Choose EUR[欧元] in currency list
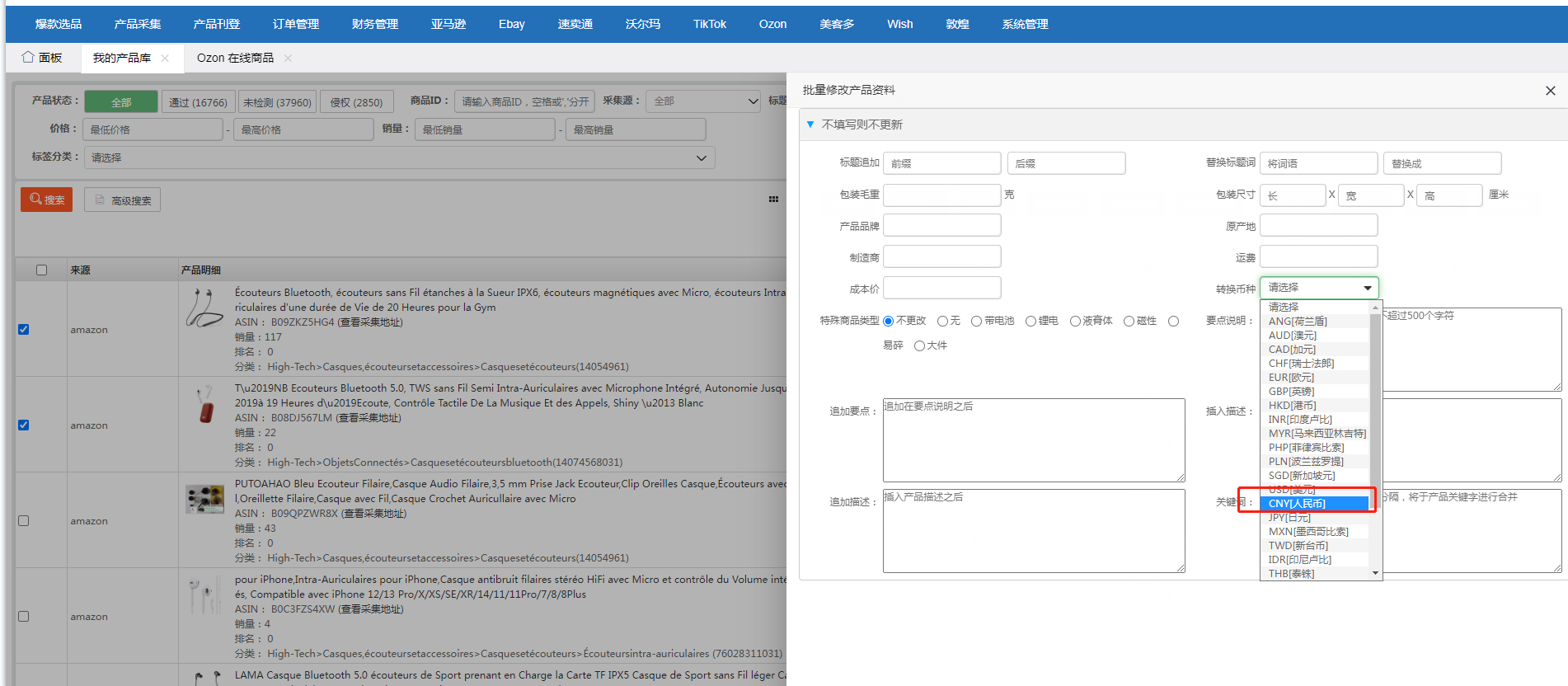The image size is (1568, 686). click(x=1314, y=378)
